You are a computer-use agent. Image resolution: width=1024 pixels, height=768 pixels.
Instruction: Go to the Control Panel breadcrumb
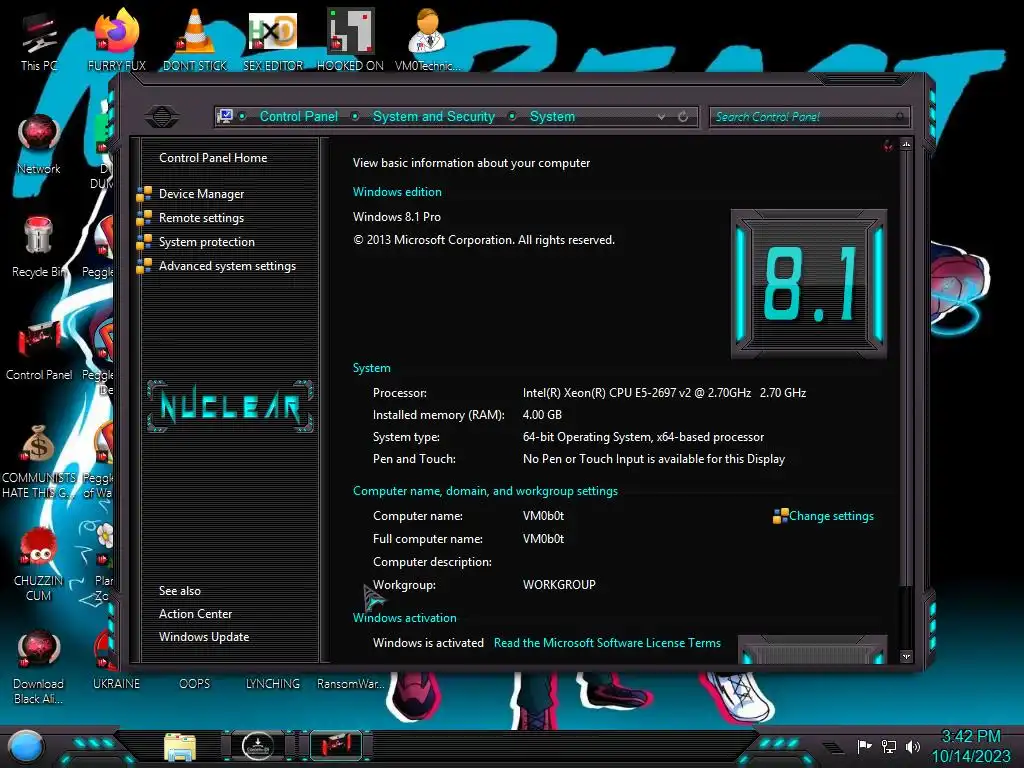point(298,116)
